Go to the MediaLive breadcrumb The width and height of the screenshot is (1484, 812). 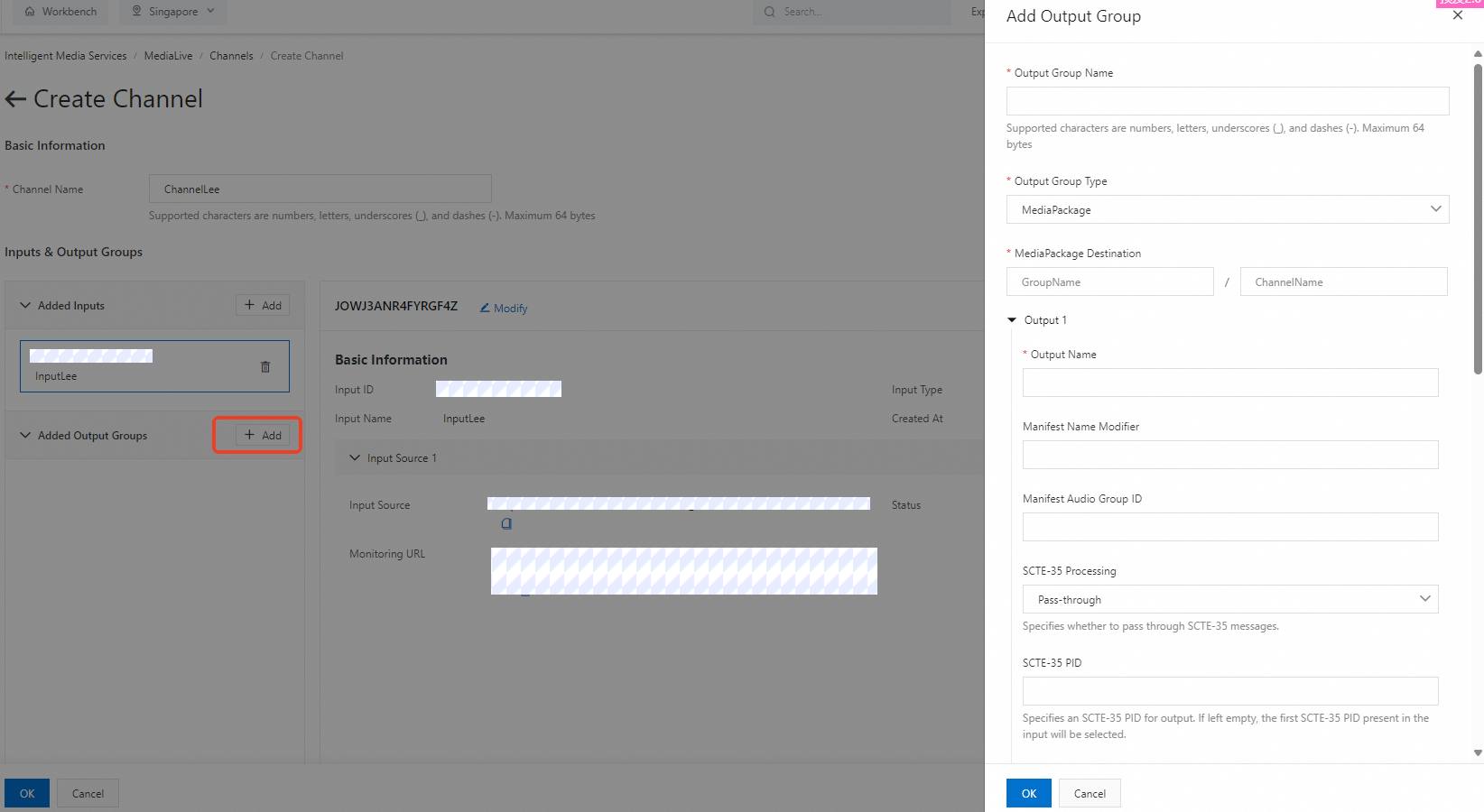[168, 56]
